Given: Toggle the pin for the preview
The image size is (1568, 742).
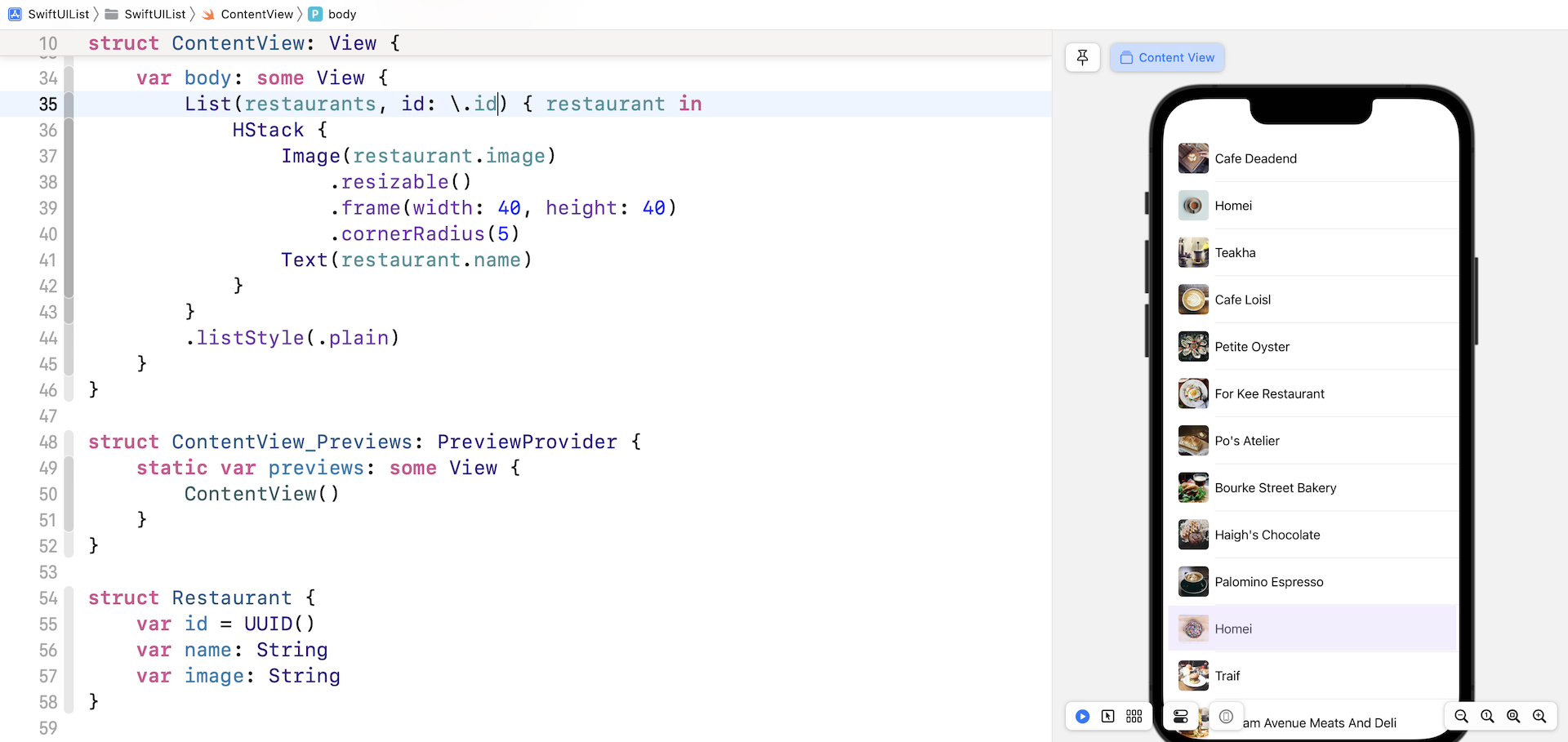Looking at the screenshot, I should click(x=1082, y=57).
